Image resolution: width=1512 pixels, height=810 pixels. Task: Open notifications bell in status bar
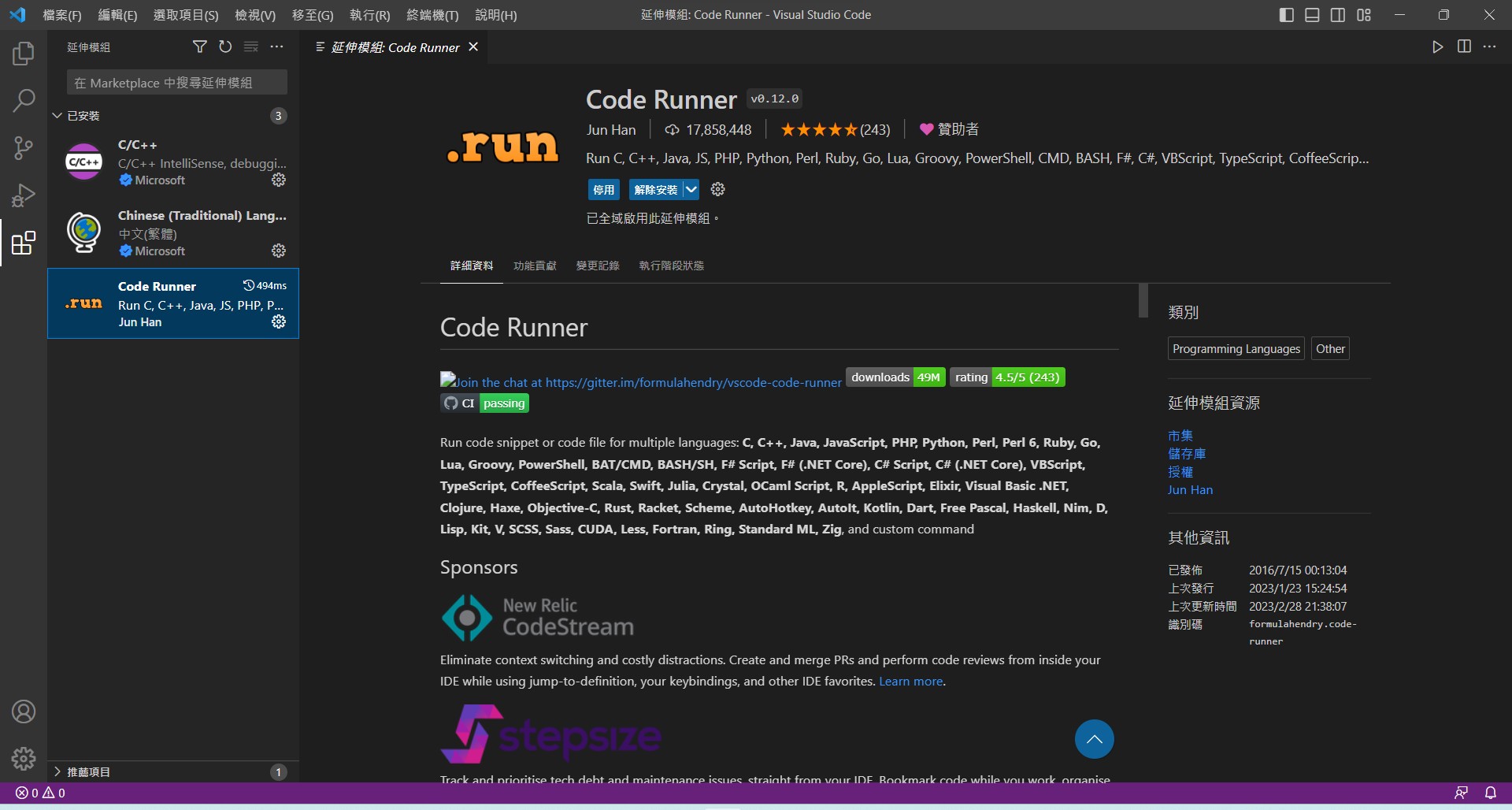point(1490,793)
